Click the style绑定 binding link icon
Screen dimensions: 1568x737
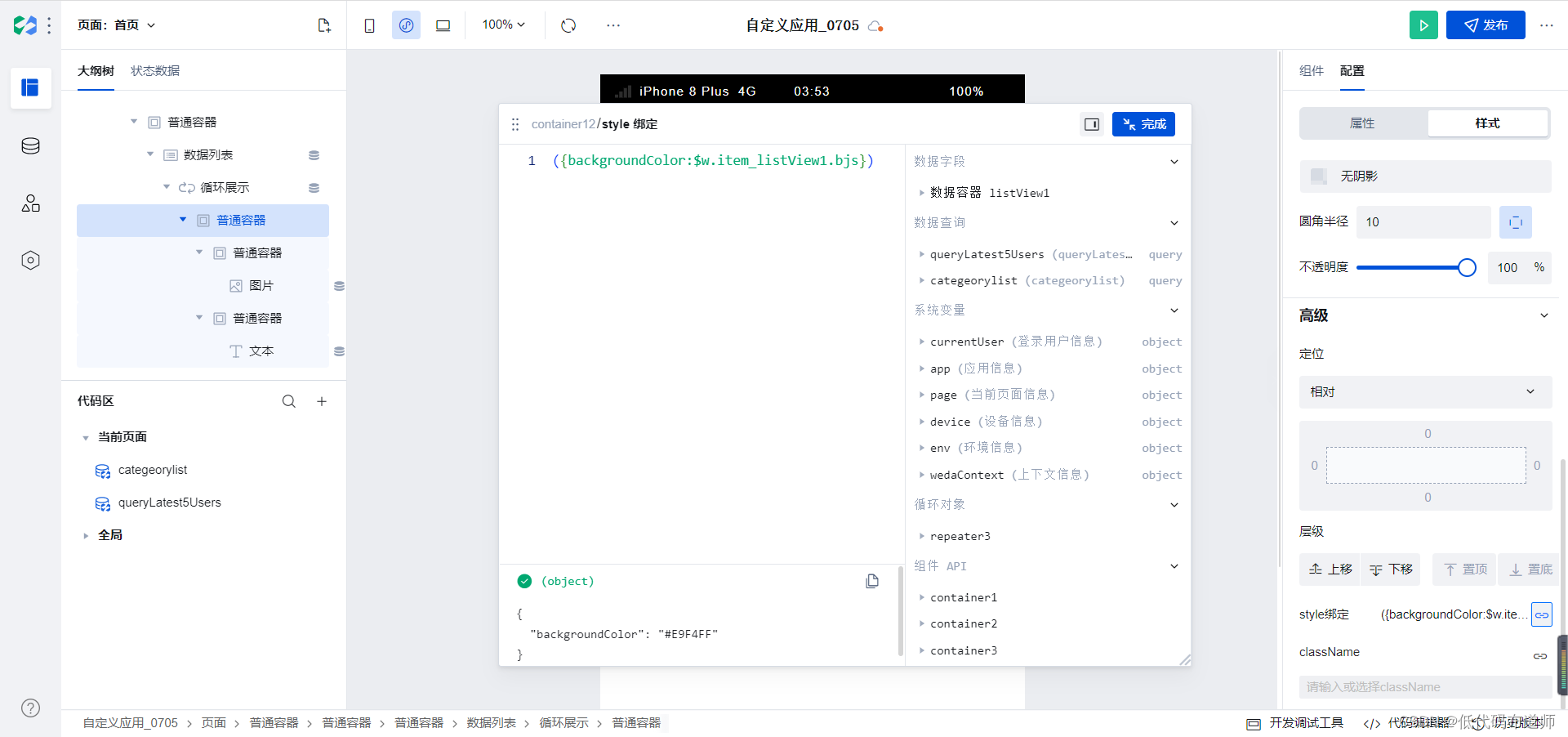[x=1542, y=614]
